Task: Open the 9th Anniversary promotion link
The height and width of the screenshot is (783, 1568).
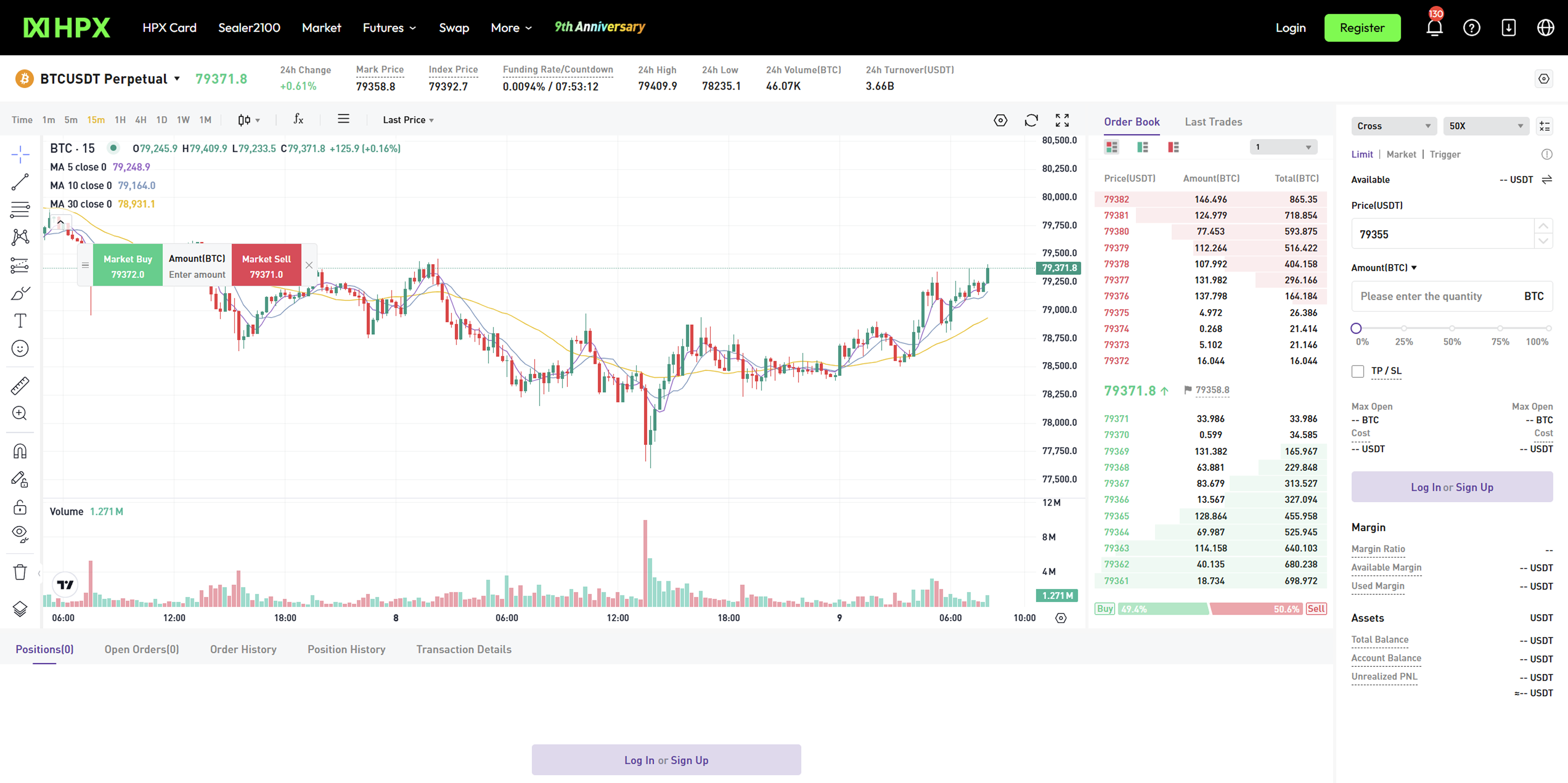Action: click(600, 27)
